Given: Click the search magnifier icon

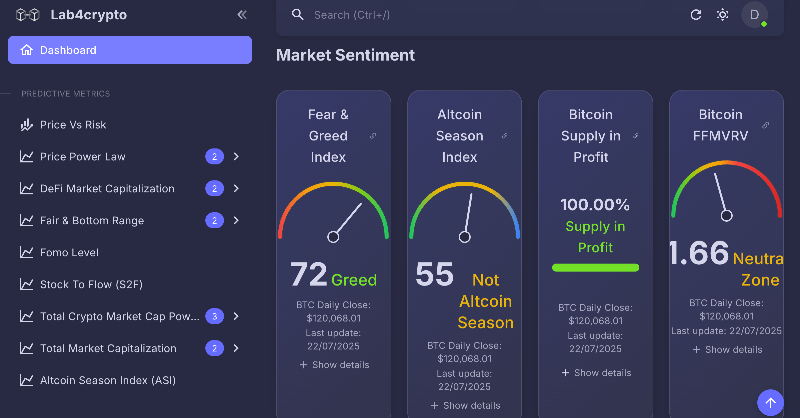Looking at the screenshot, I should 297,14.
